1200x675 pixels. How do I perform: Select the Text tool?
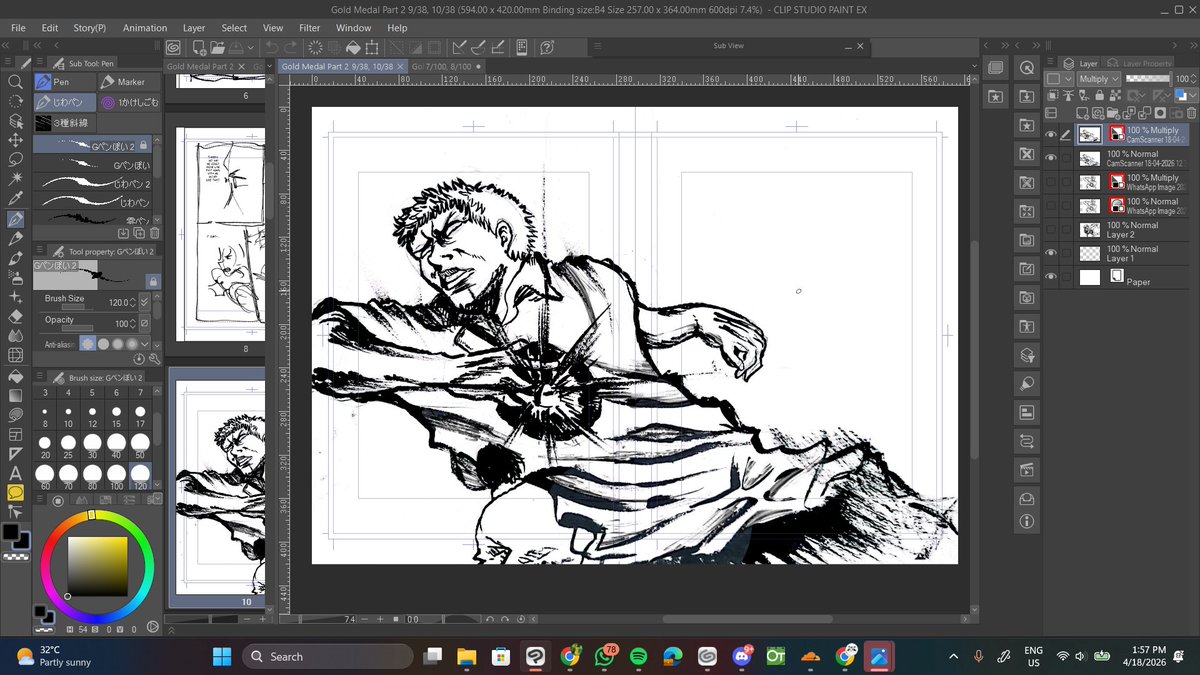point(15,473)
